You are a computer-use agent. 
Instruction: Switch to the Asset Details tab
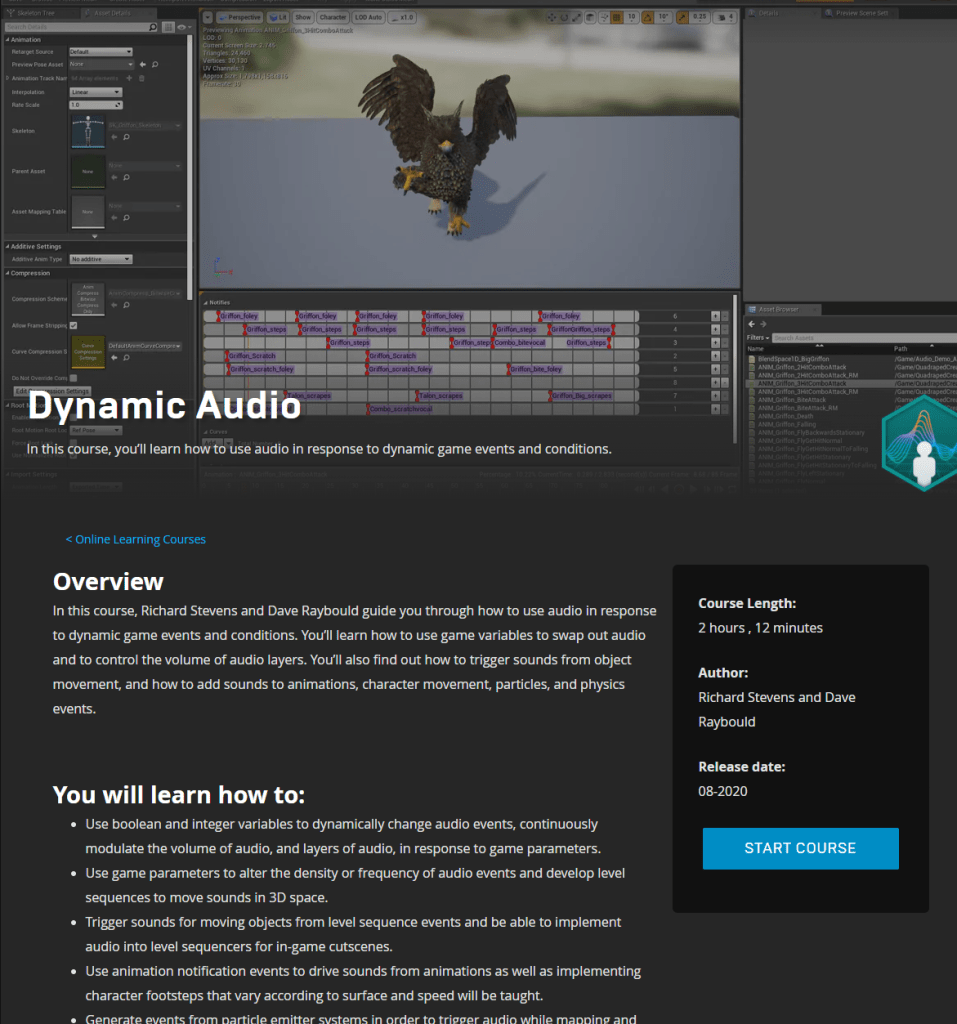pos(112,13)
